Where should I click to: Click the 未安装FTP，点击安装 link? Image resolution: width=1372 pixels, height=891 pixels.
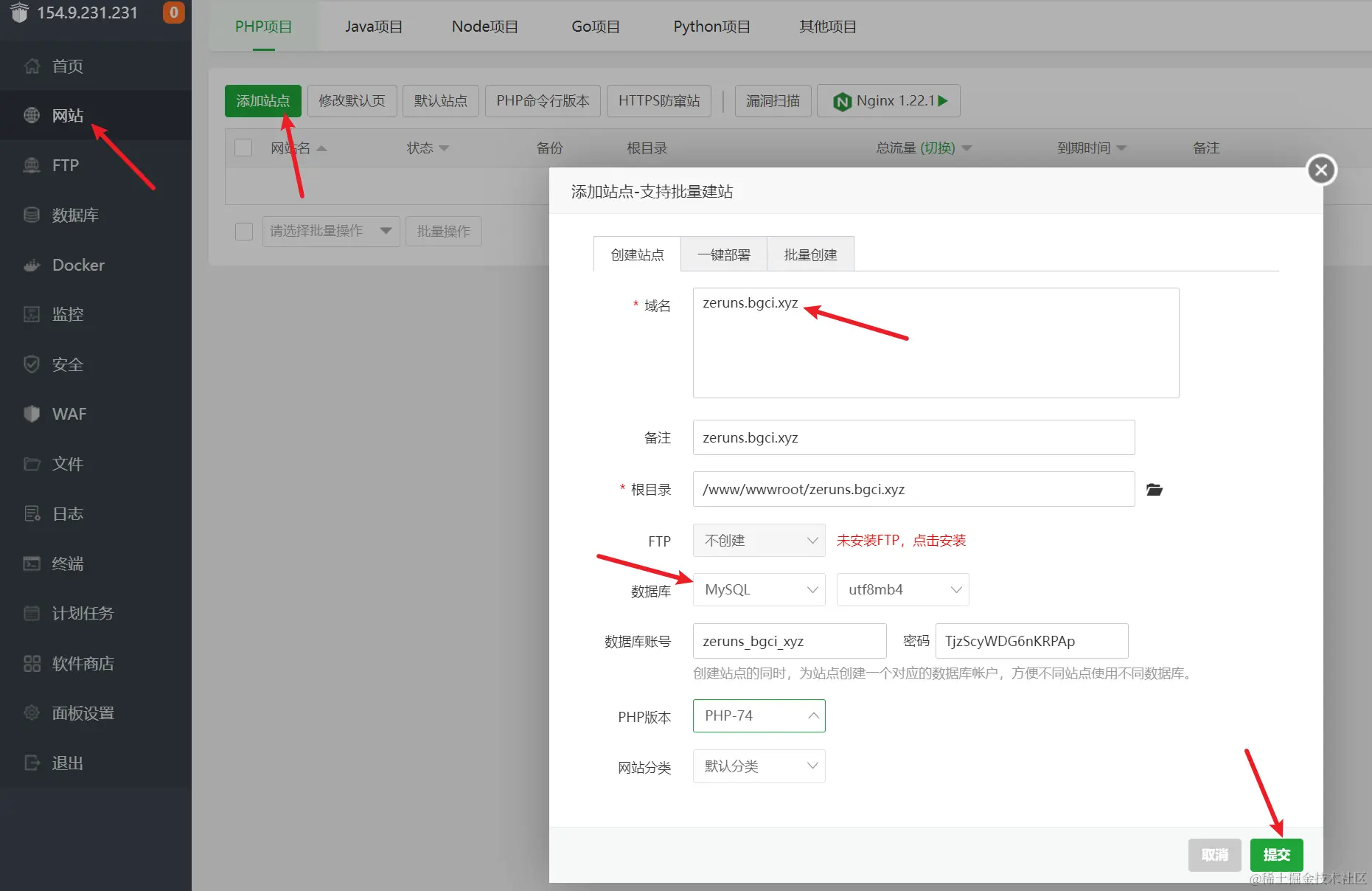[901, 541]
